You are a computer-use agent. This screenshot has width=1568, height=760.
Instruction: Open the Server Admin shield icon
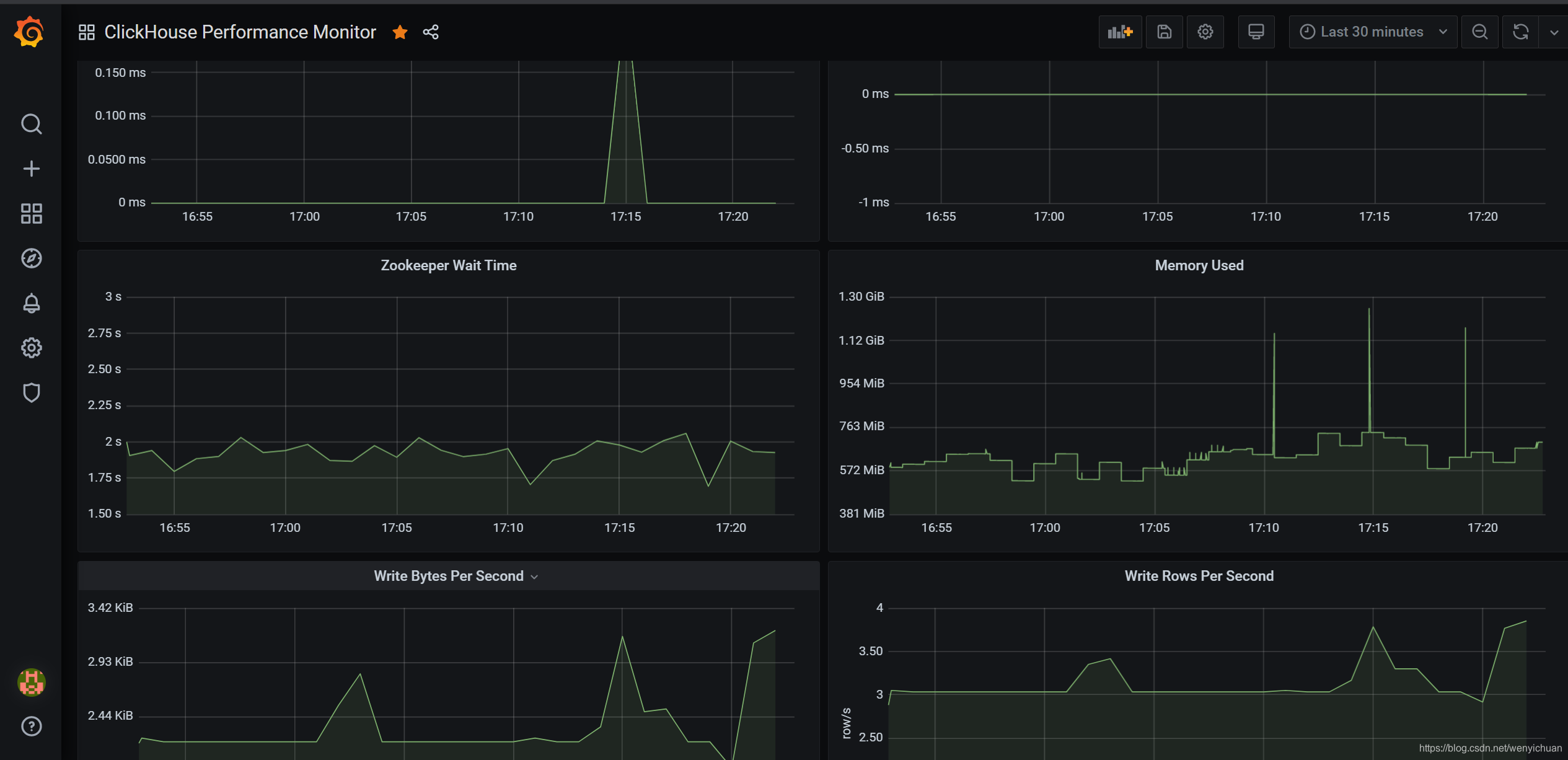(x=31, y=392)
